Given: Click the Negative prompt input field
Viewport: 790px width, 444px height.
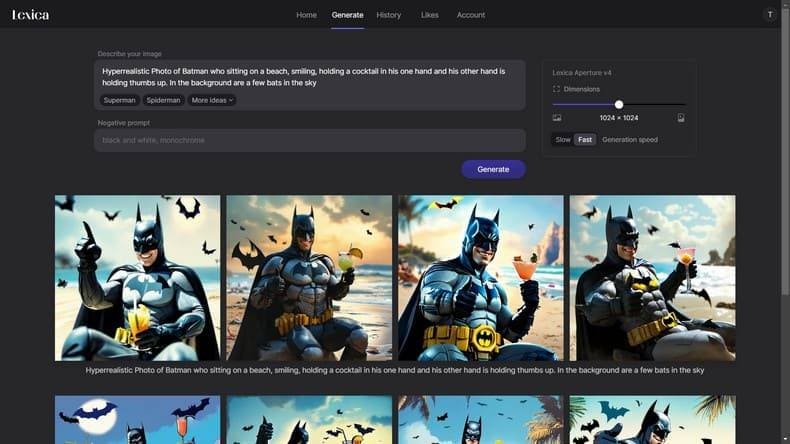Looking at the screenshot, I should point(310,140).
